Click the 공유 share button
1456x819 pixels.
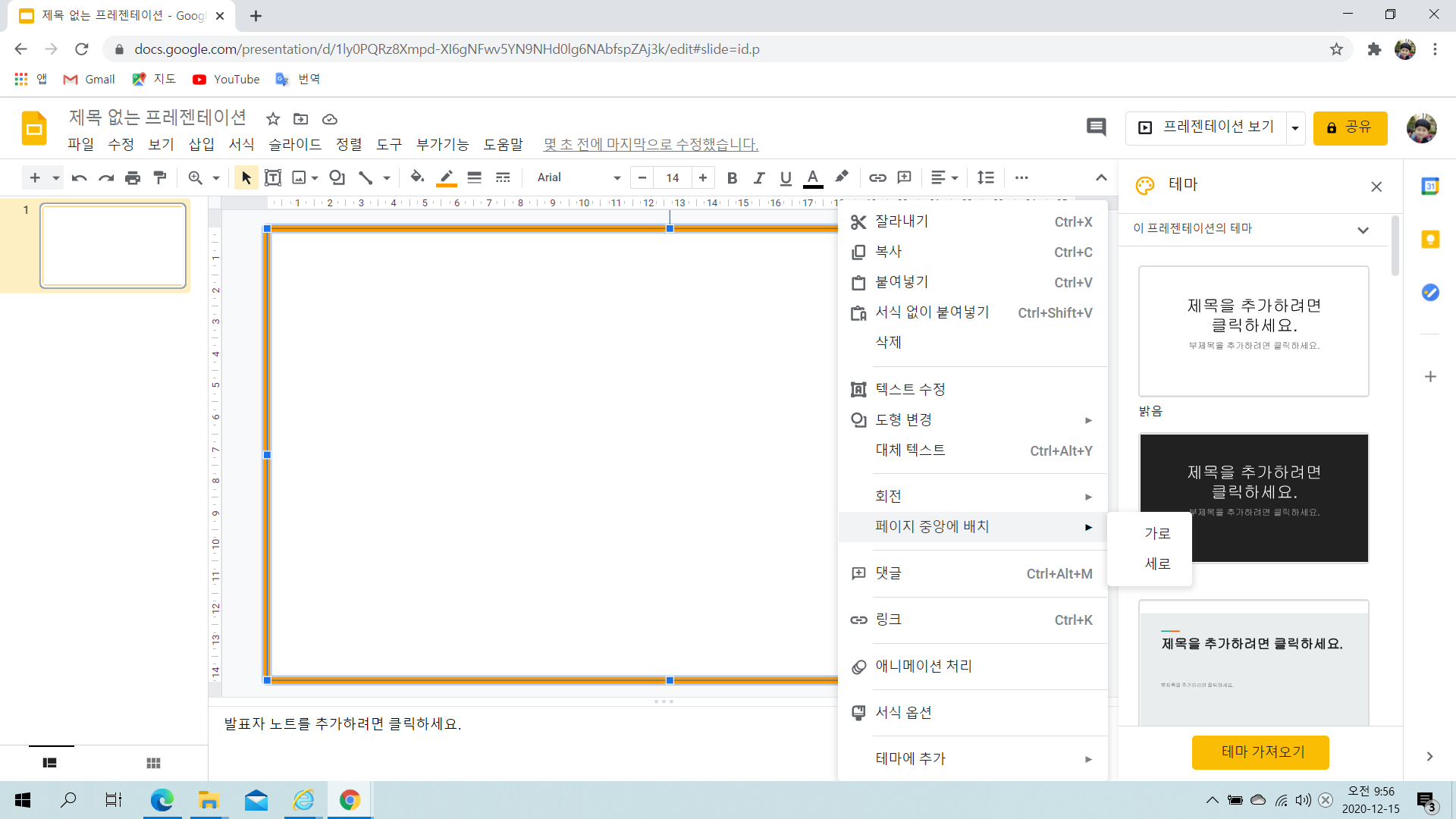1350,127
